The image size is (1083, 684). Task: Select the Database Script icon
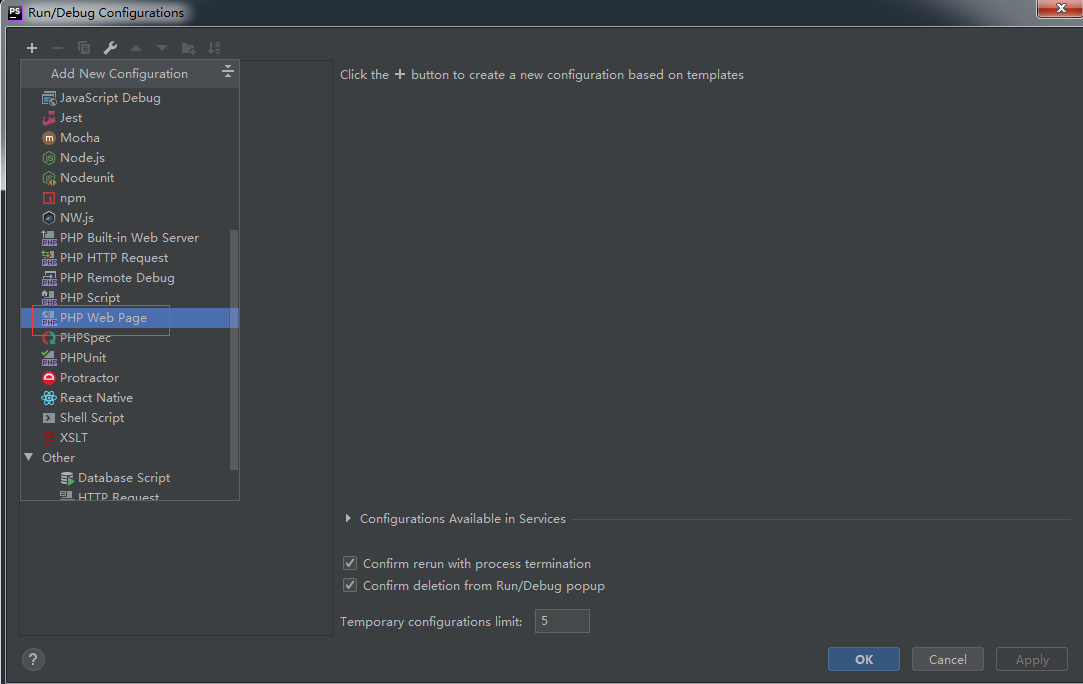click(x=67, y=478)
